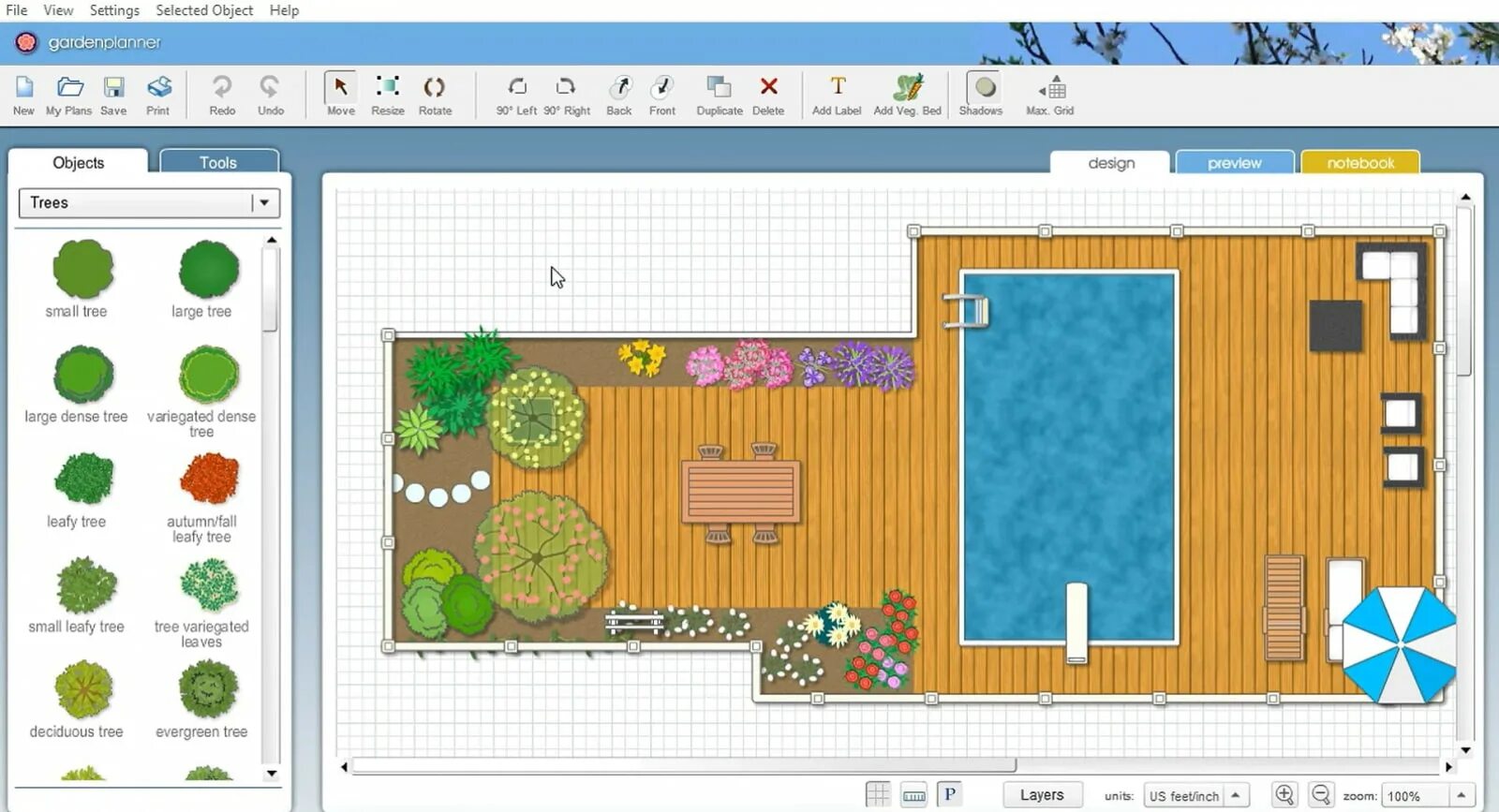
Task: Save the current plan
Action: 113,87
